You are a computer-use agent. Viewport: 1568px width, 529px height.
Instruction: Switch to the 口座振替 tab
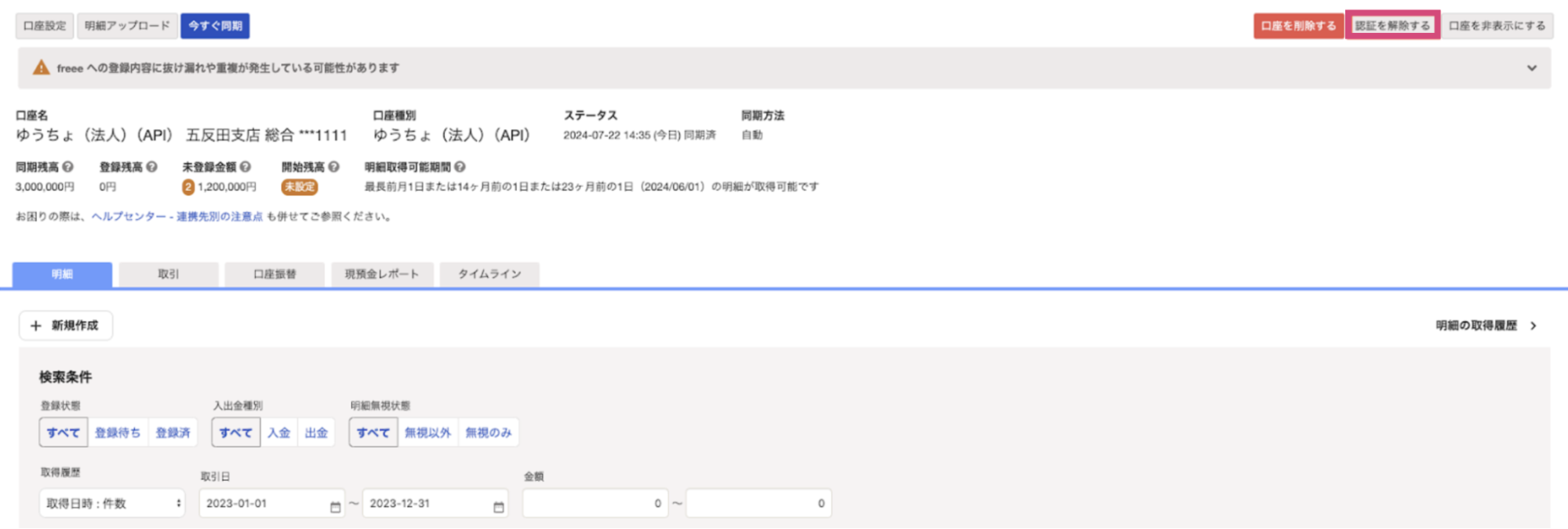(x=275, y=274)
